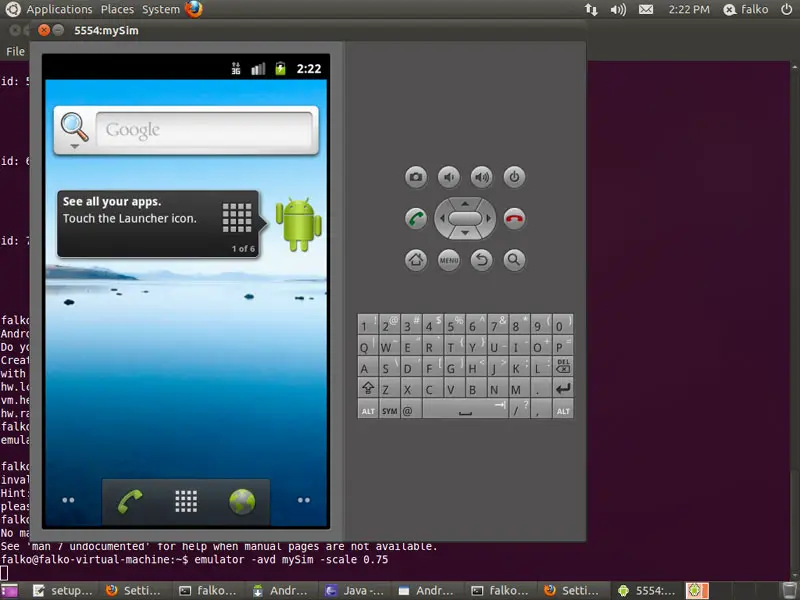Click the emulator MENU hardware button

[x=448, y=260]
